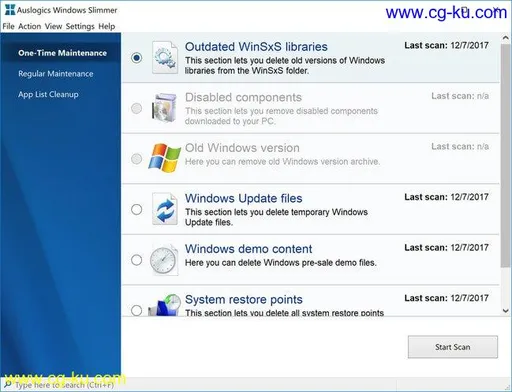Click the 'System restore points' heading
The width and height of the screenshot is (512, 392).
click(244, 299)
